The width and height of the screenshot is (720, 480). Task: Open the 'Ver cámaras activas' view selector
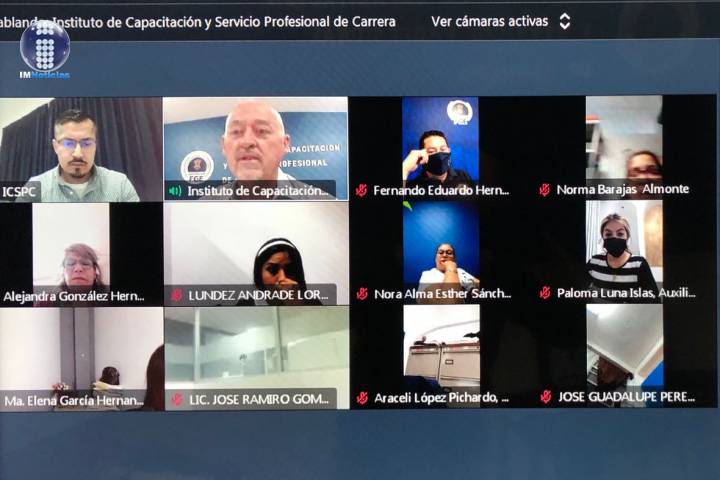coord(490,21)
